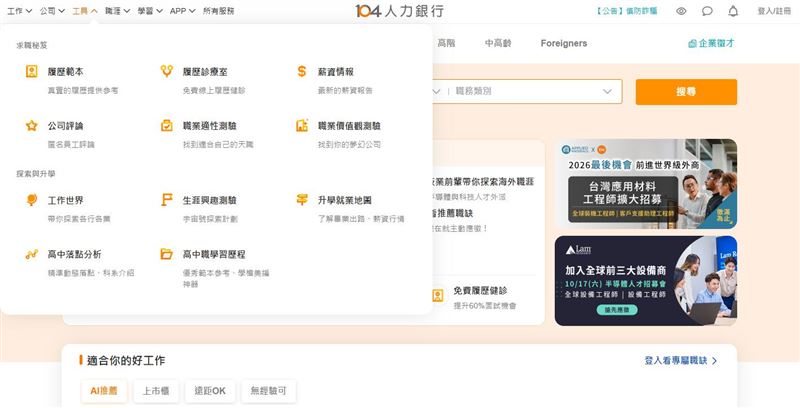Click the 升學就業地圖 signpost icon
The width and height of the screenshot is (800, 408).
[302, 200]
